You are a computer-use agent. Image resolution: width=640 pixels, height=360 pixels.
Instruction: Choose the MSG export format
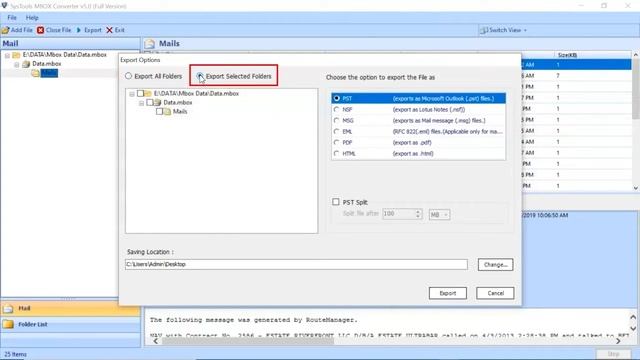pos(336,120)
